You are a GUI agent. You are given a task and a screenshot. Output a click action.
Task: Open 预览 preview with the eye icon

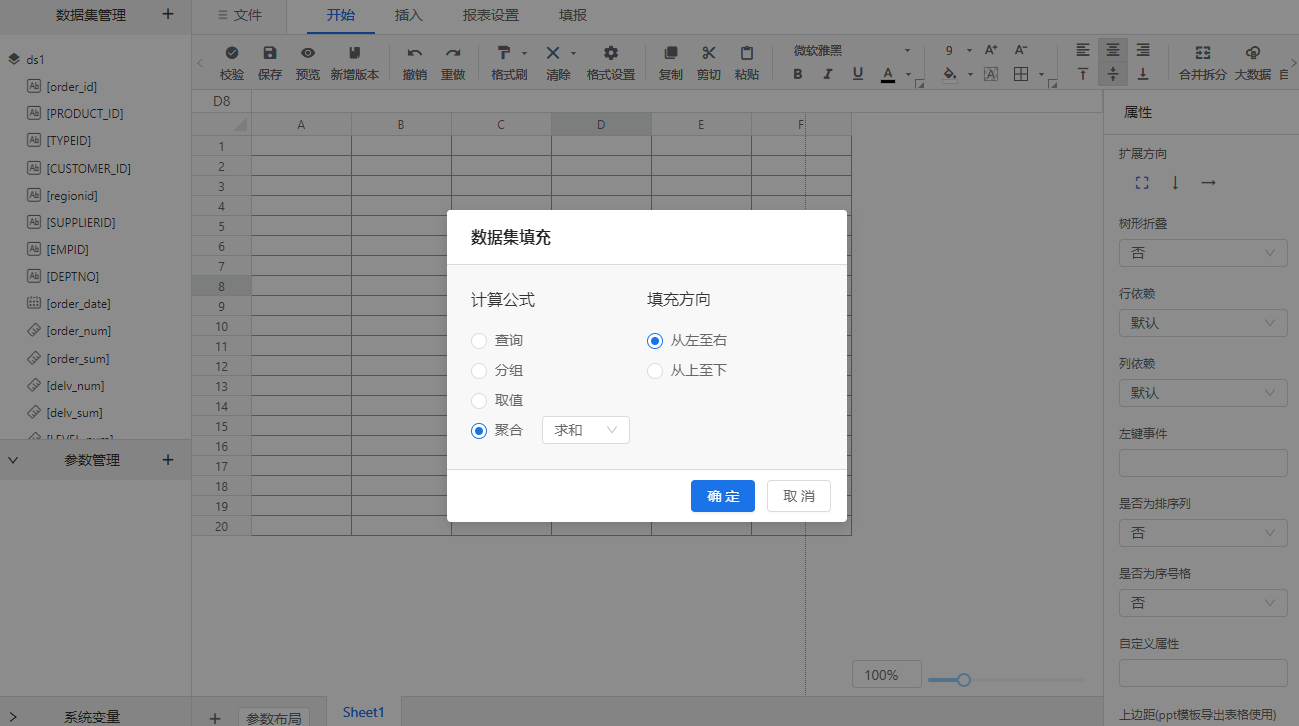coord(308,53)
